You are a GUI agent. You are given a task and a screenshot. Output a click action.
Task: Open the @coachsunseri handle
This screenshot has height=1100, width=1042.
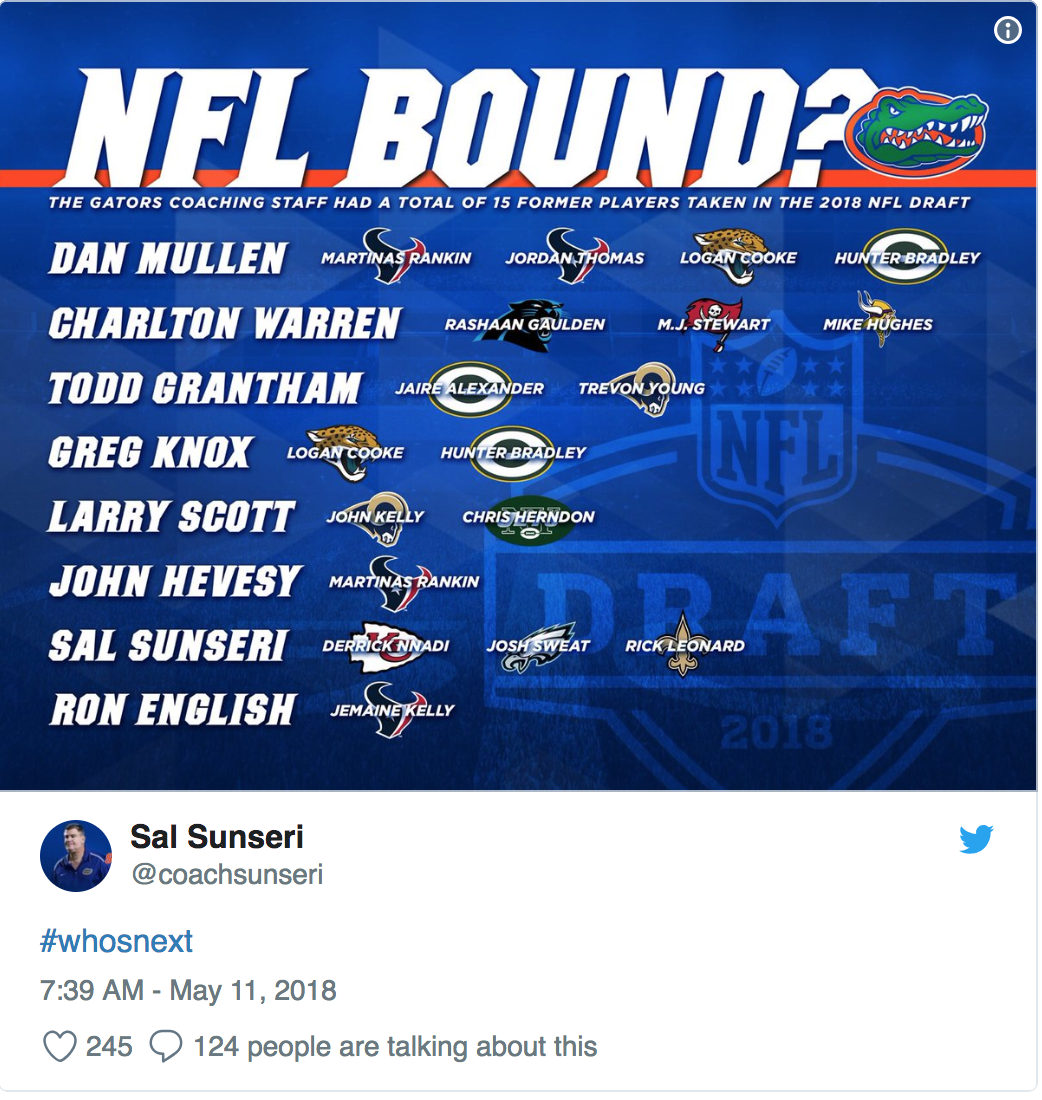pos(227,874)
